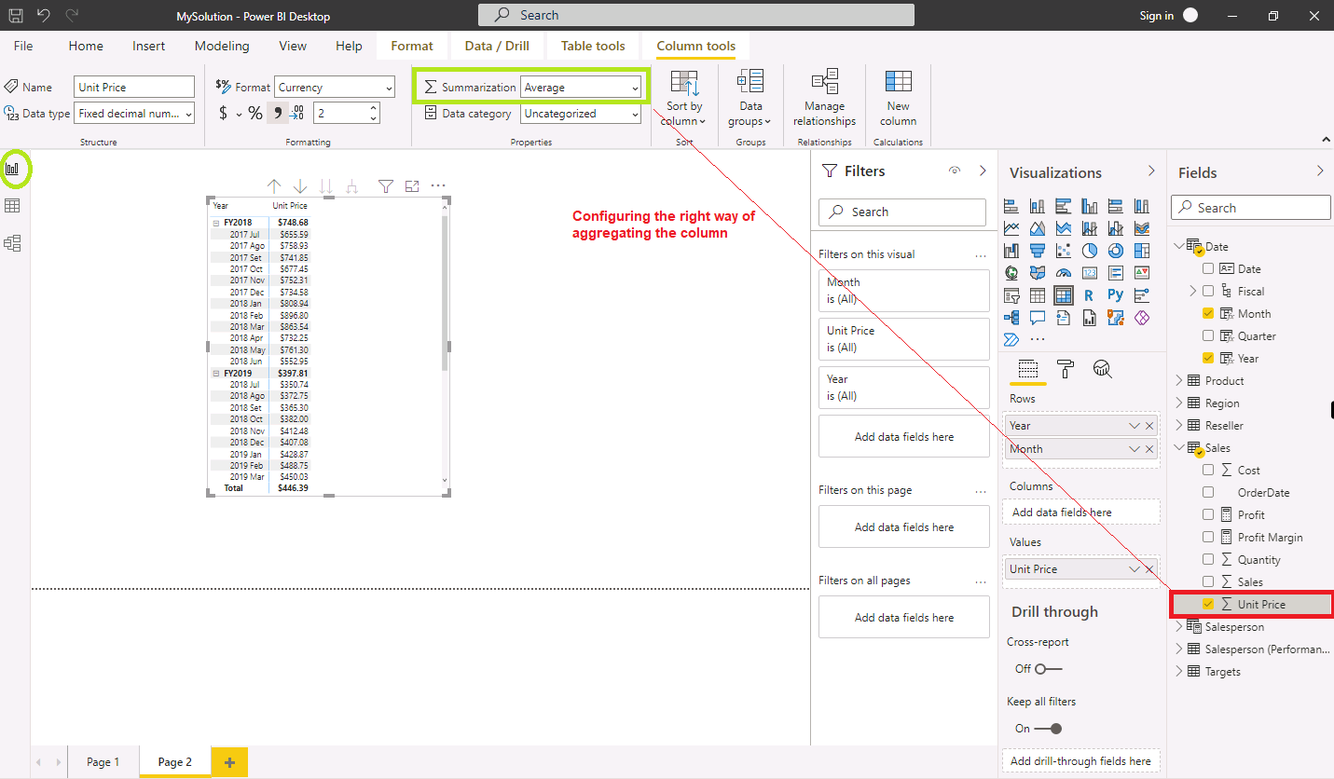Apply percentage format to the column

(x=255, y=114)
